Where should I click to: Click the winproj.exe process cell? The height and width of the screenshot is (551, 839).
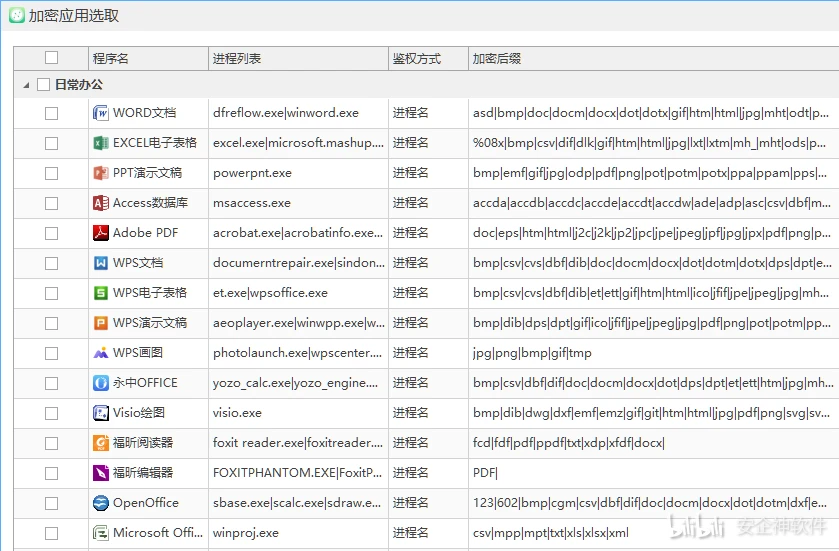pyautogui.click(x=298, y=533)
